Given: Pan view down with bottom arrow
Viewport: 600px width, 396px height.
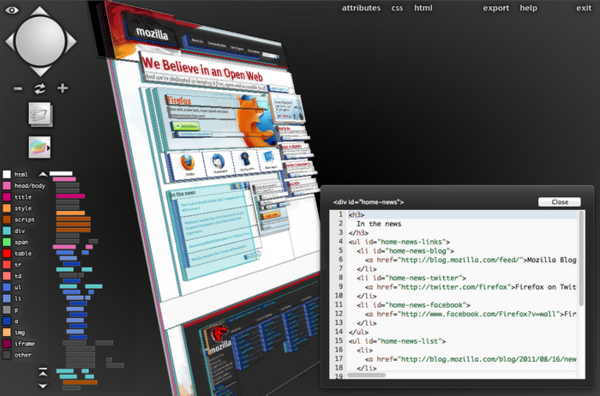Looking at the screenshot, I should point(40,72).
